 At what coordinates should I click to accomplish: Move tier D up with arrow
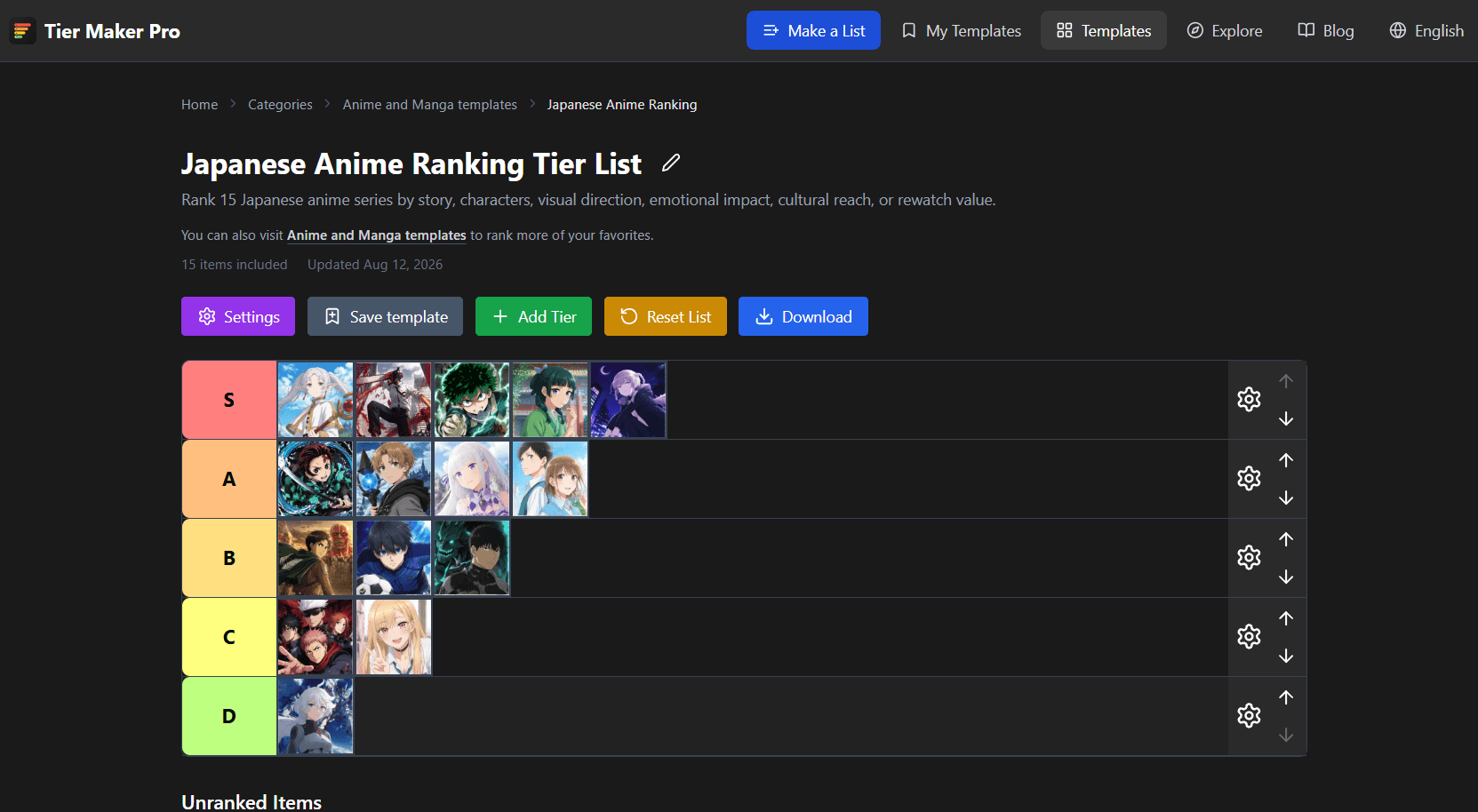tap(1286, 697)
